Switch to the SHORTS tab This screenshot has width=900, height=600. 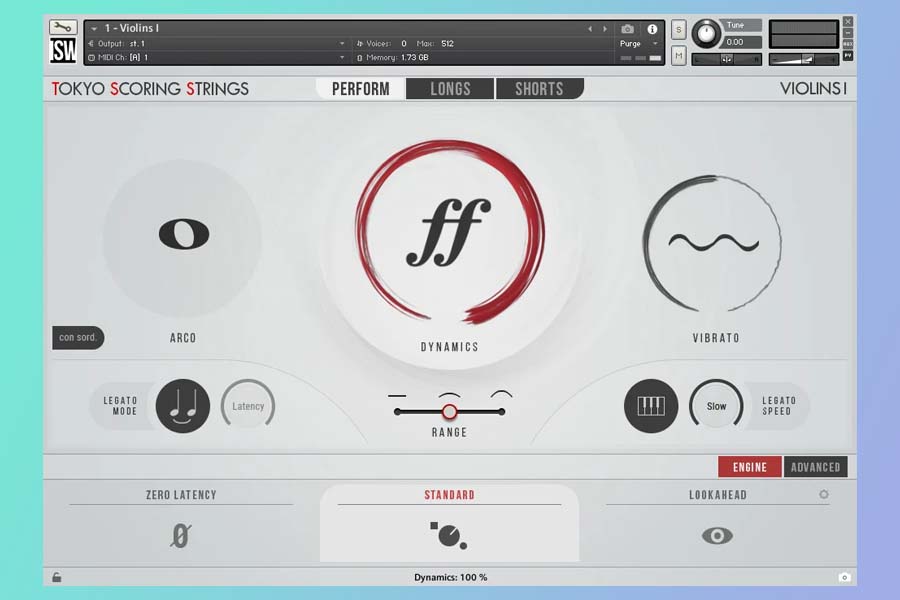coord(540,89)
